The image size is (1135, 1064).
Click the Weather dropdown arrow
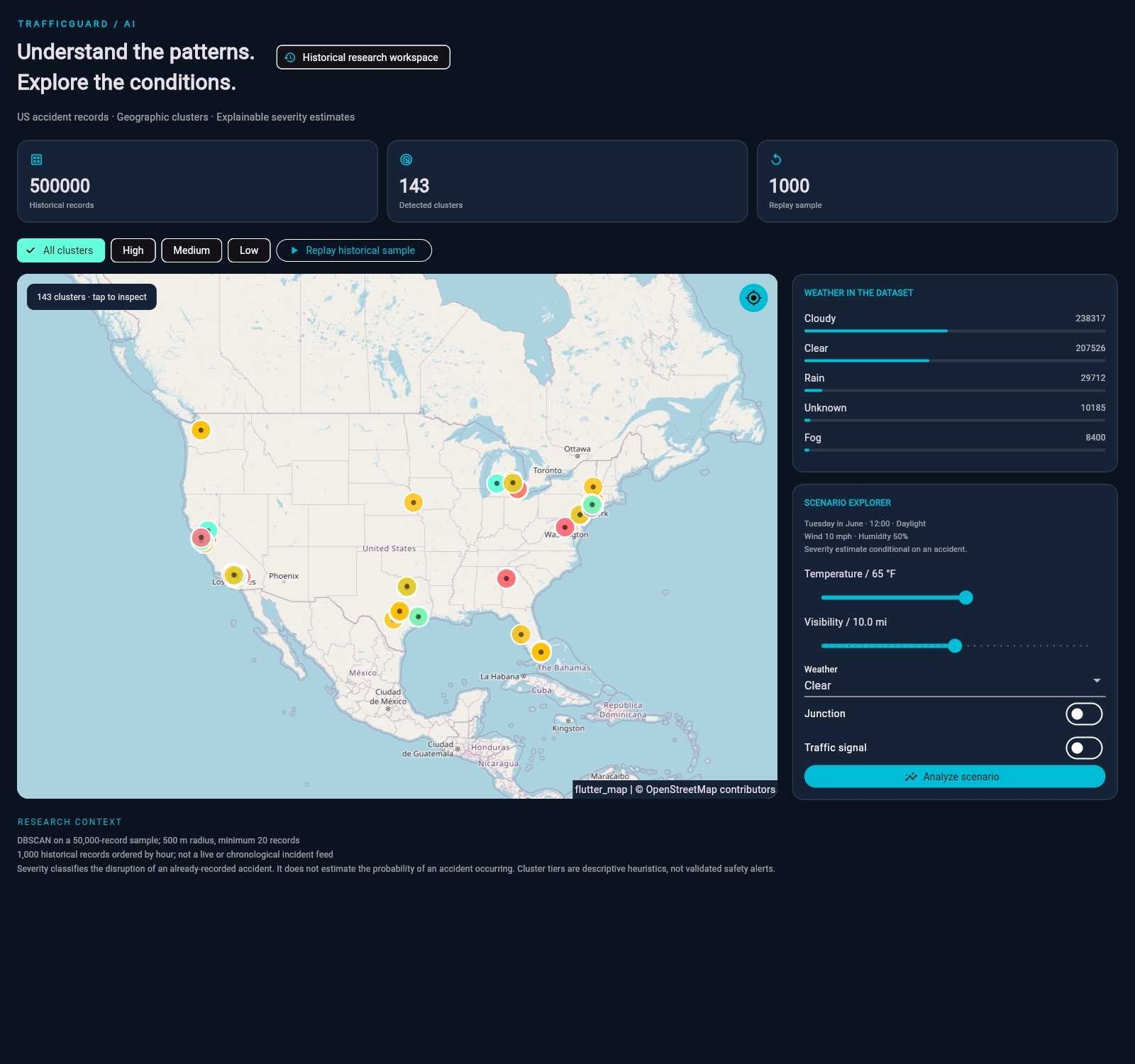tap(1097, 680)
